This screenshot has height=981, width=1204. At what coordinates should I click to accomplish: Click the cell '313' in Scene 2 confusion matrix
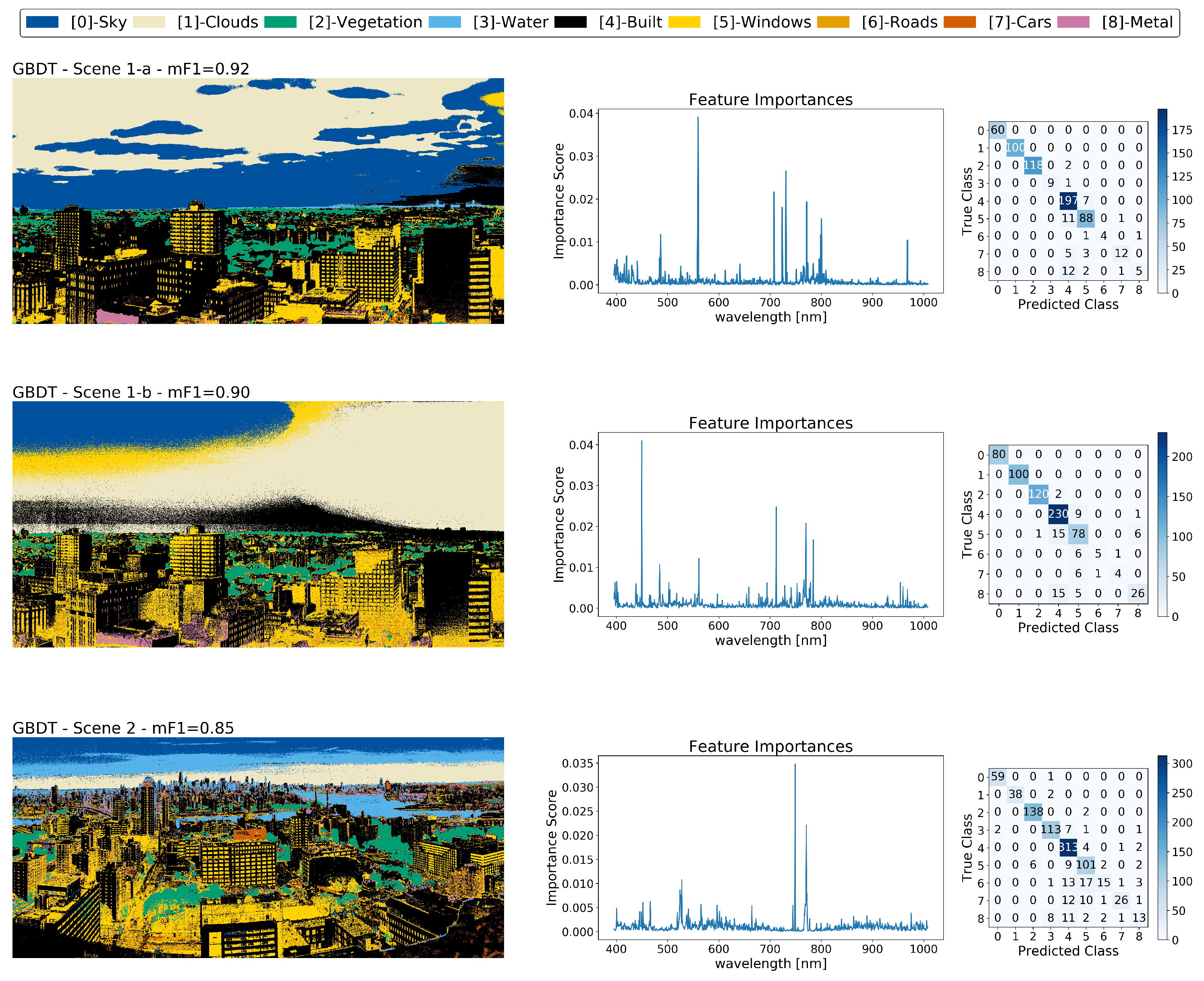[x=1068, y=847]
